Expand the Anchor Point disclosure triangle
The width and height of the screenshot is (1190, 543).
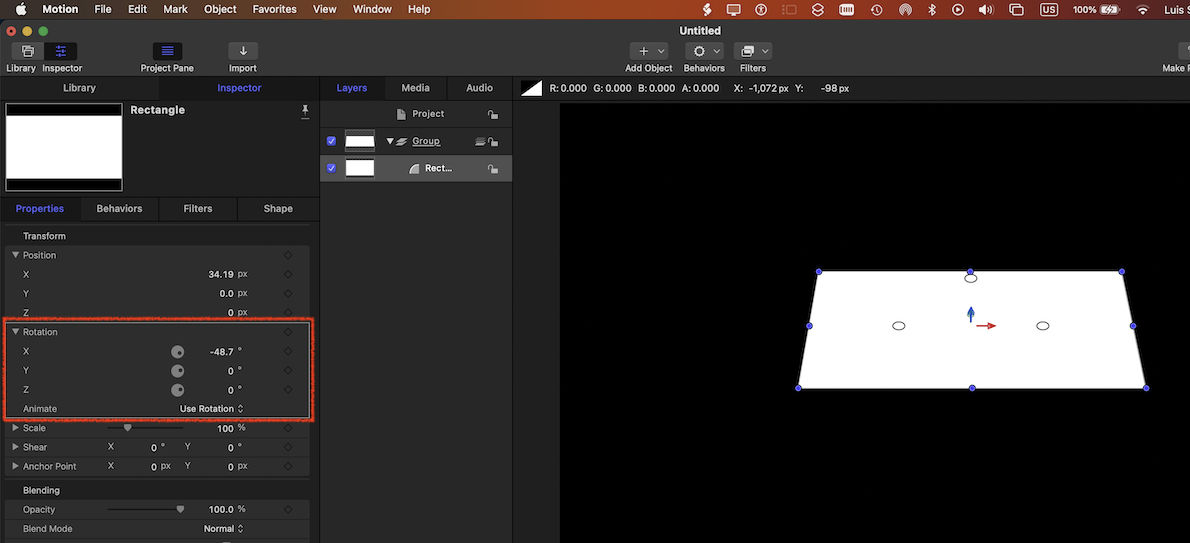[x=15, y=466]
